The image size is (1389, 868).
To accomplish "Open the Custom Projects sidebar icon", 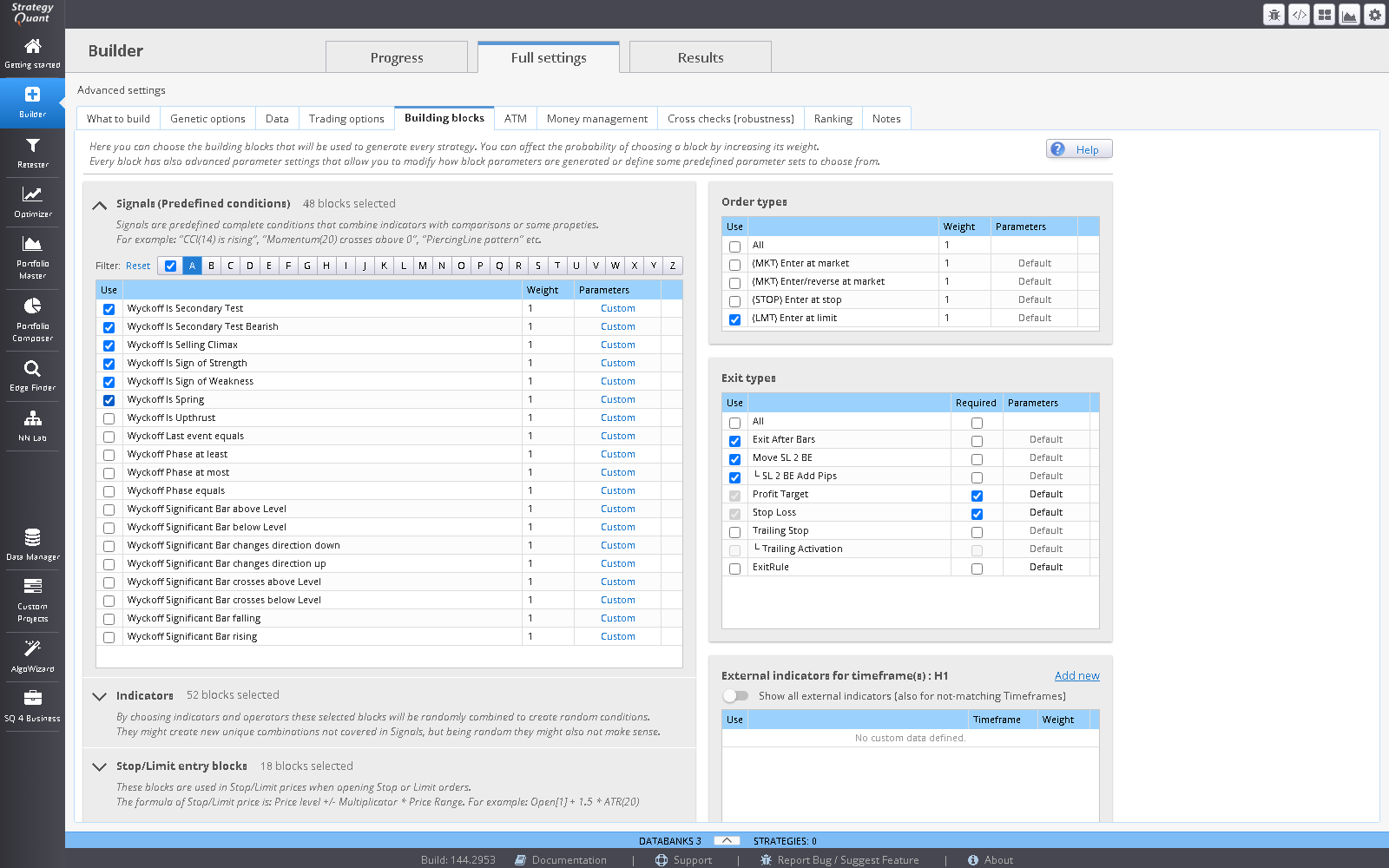I will (32, 601).
